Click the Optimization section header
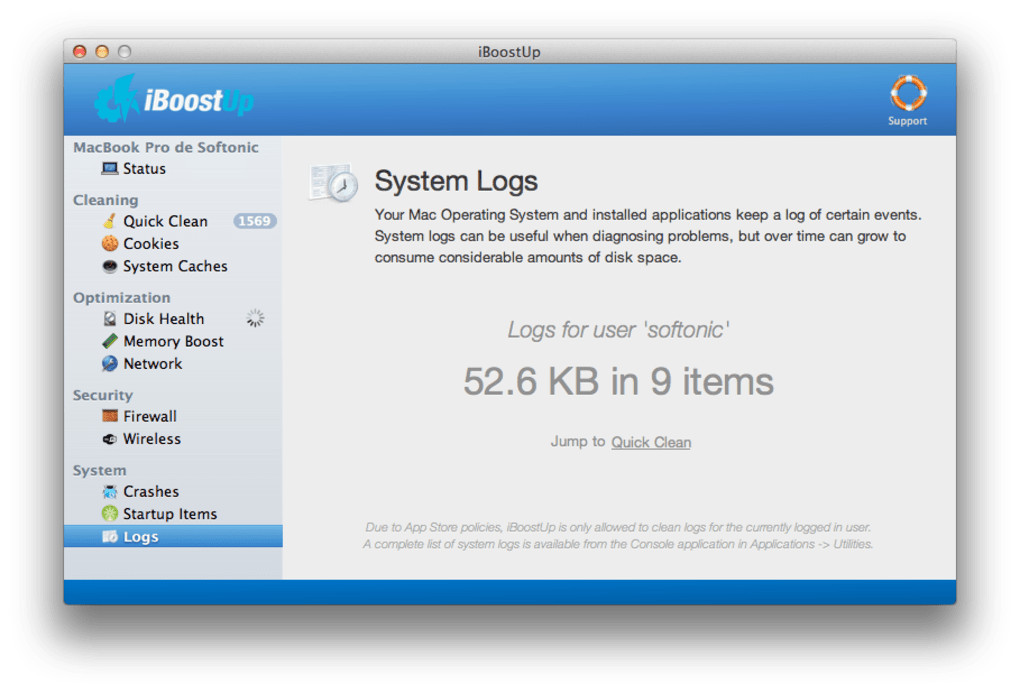The width and height of the screenshot is (1020, 693). pyautogui.click(x=122, y=297)
